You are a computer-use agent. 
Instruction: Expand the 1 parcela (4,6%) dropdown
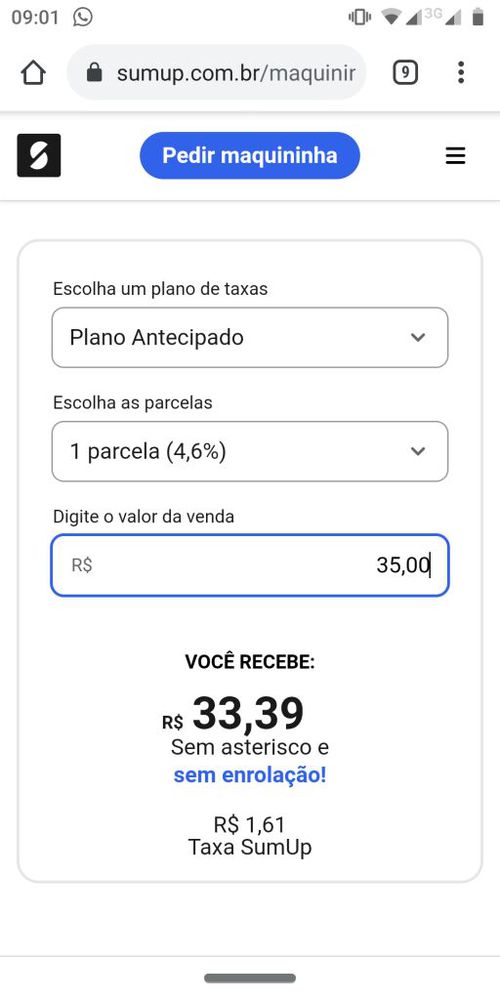coord(250,452)
